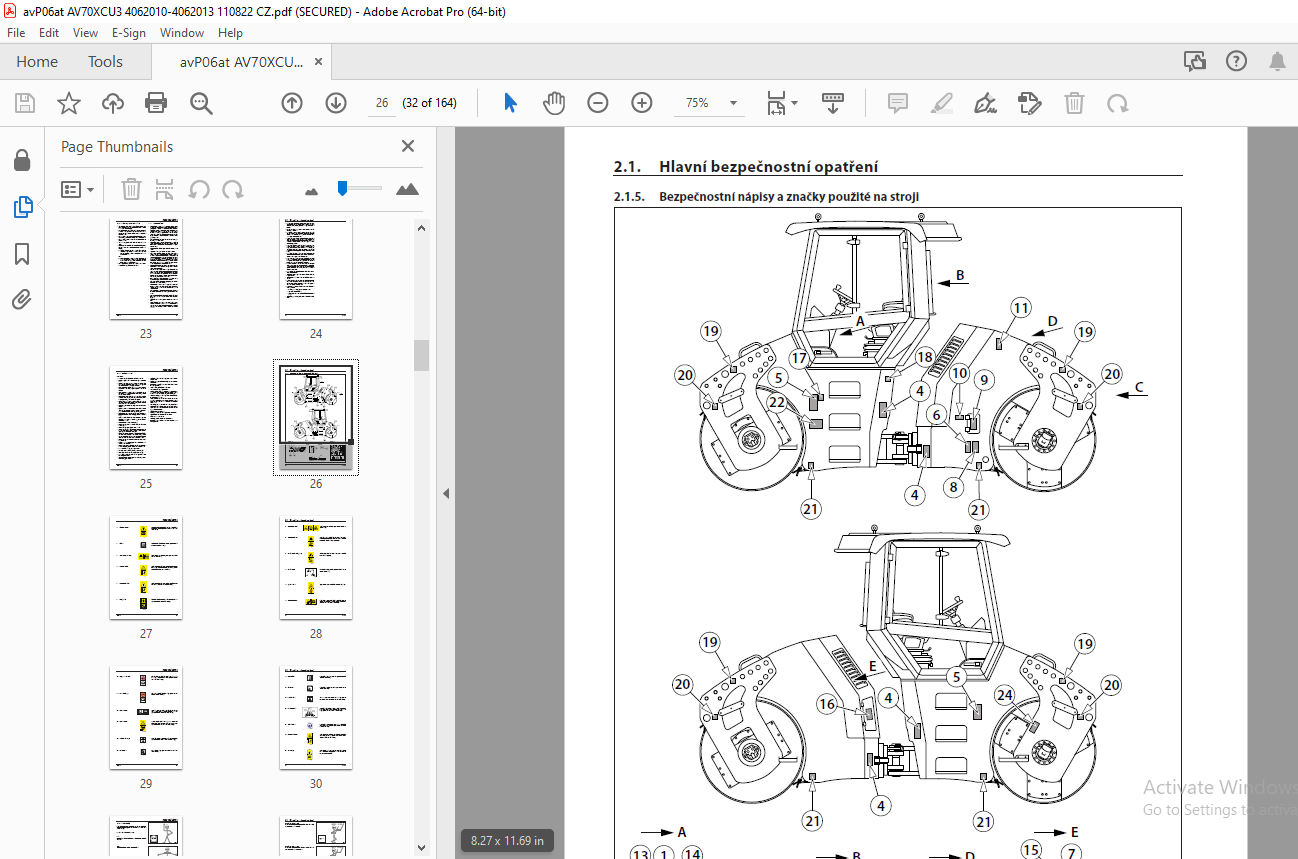Switch to the Home tab
The image size is (1298, 859).
pyautogui.click(x=37, y=61)
